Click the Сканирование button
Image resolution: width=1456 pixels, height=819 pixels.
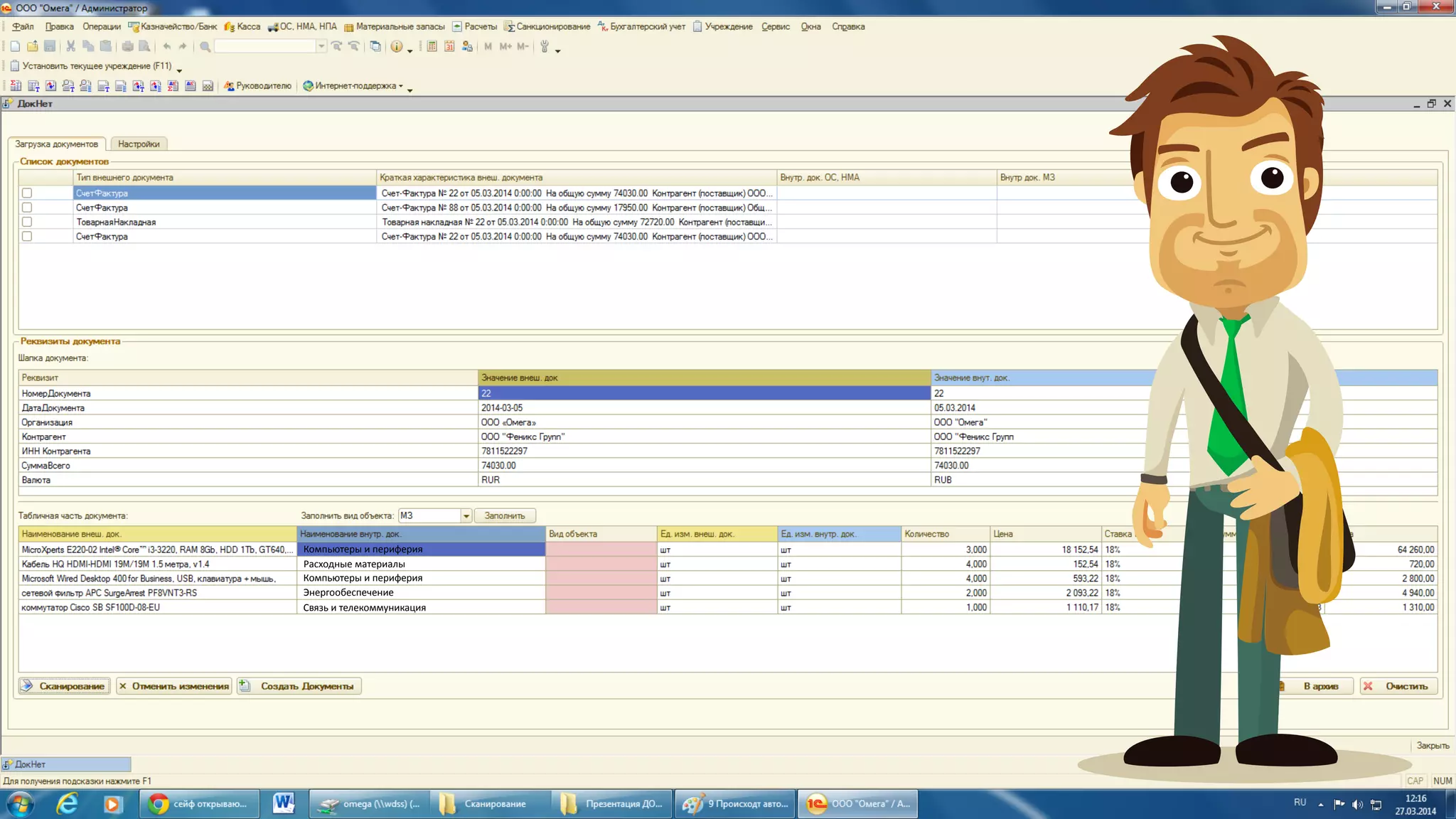point(65,686)
